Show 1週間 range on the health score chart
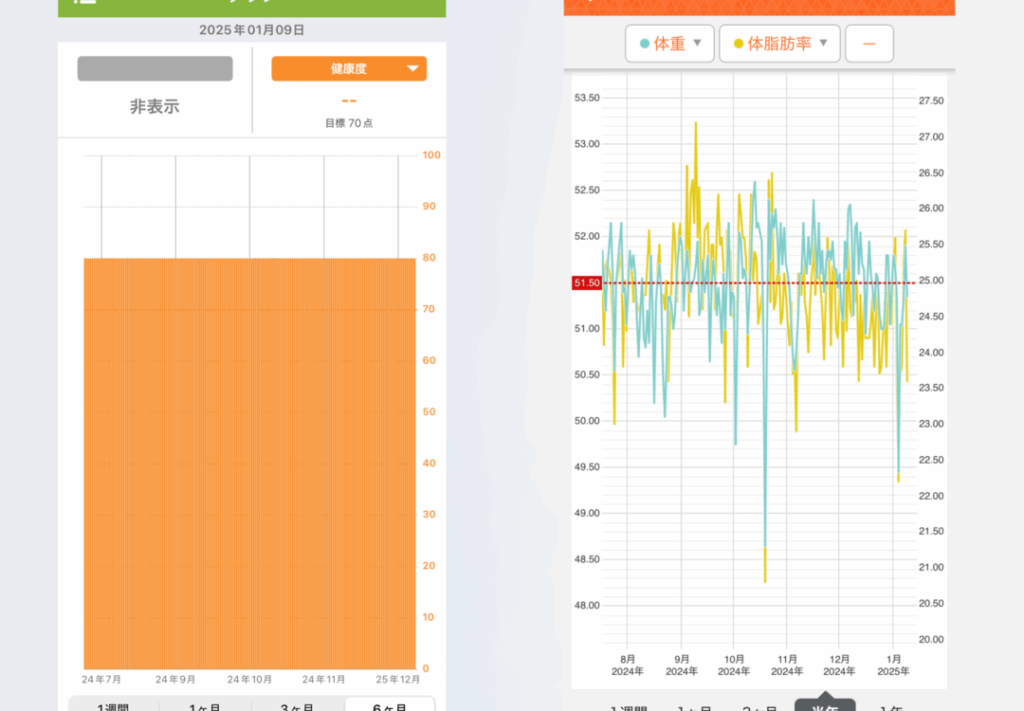Image resolution: width=1024 pixels, height=711 pixels. (x=113, y=706)
